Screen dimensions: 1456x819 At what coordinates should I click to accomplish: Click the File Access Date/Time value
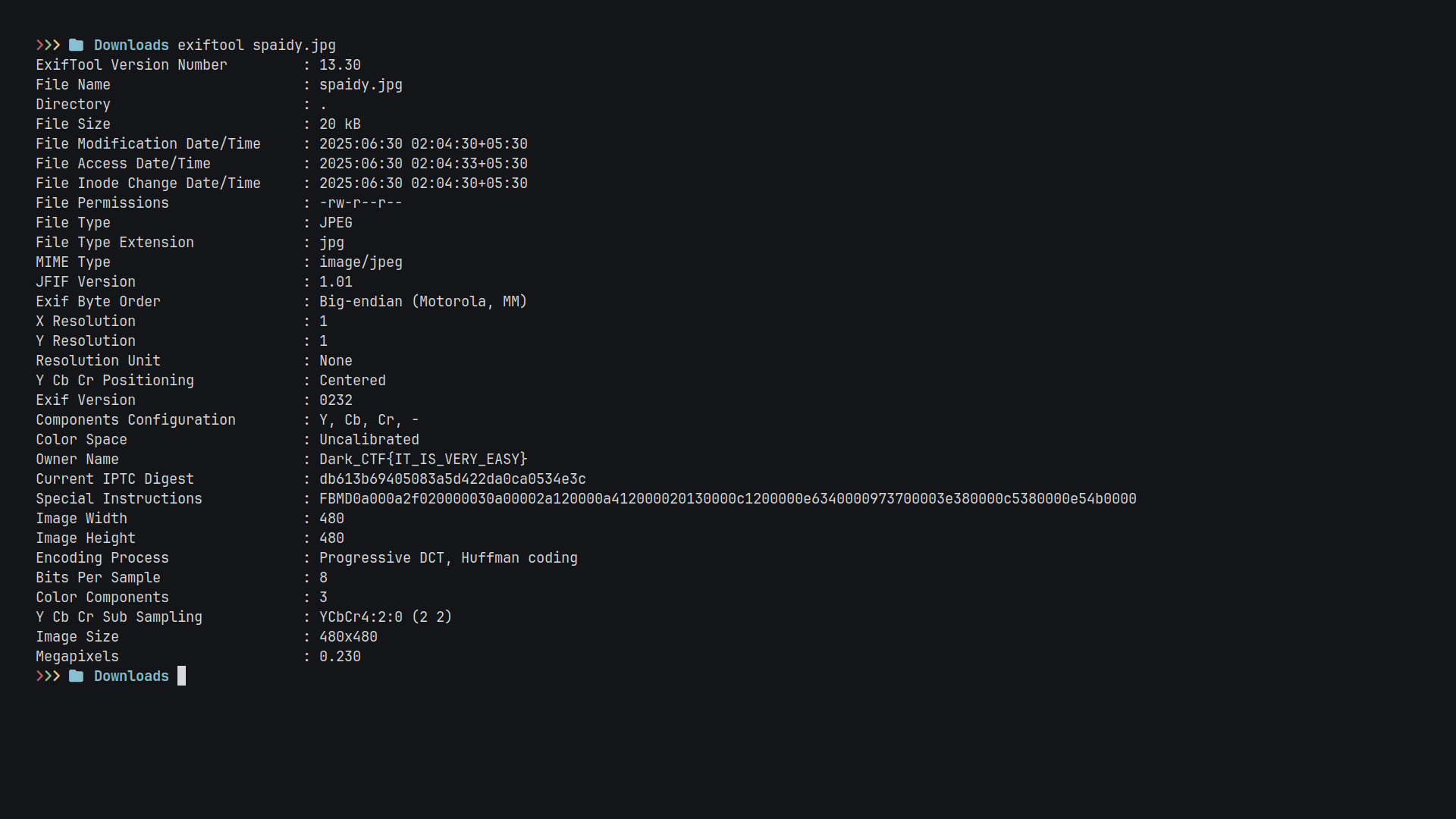point(423,164)
